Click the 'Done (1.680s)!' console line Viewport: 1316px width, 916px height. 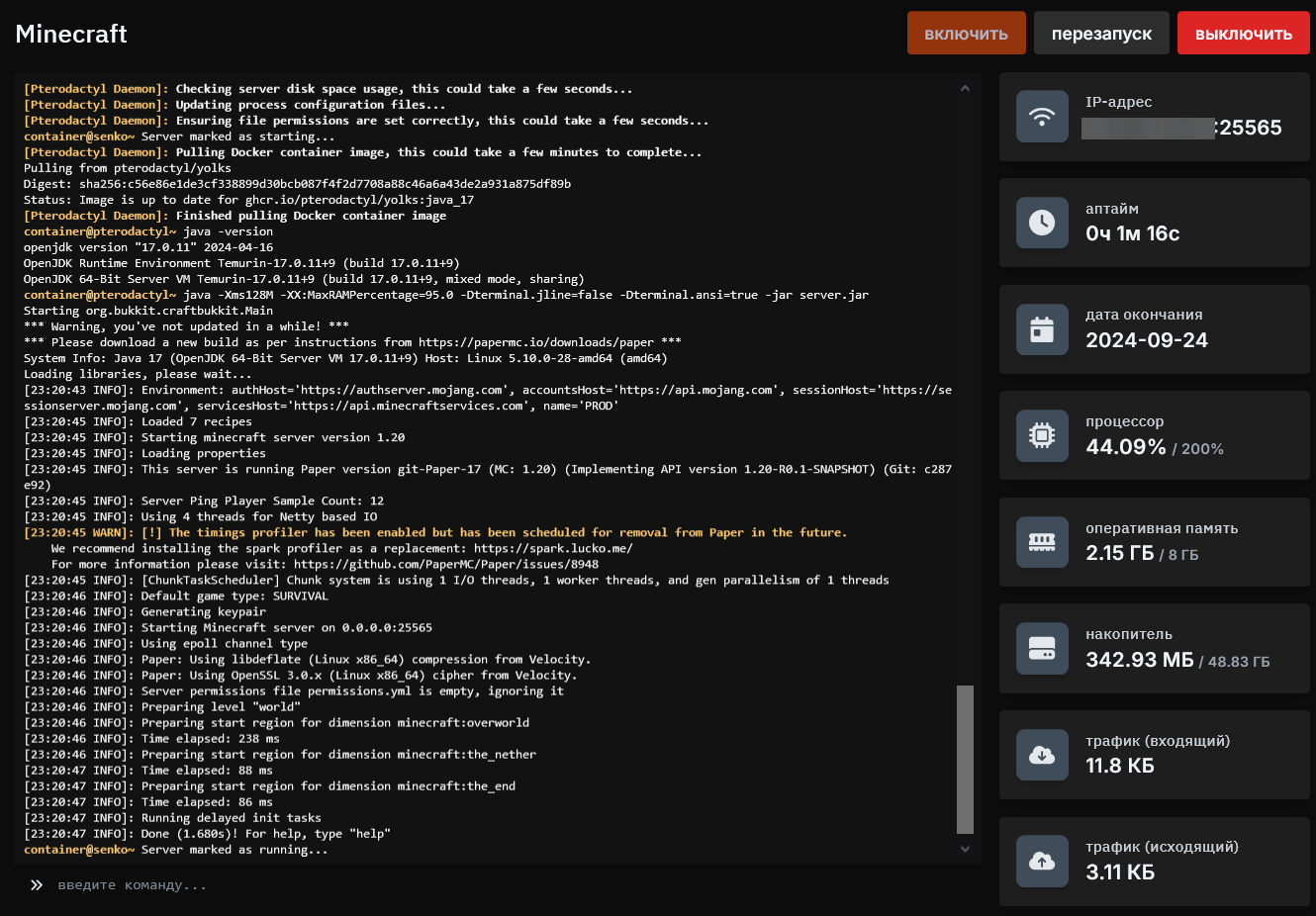tap(207, 834)
